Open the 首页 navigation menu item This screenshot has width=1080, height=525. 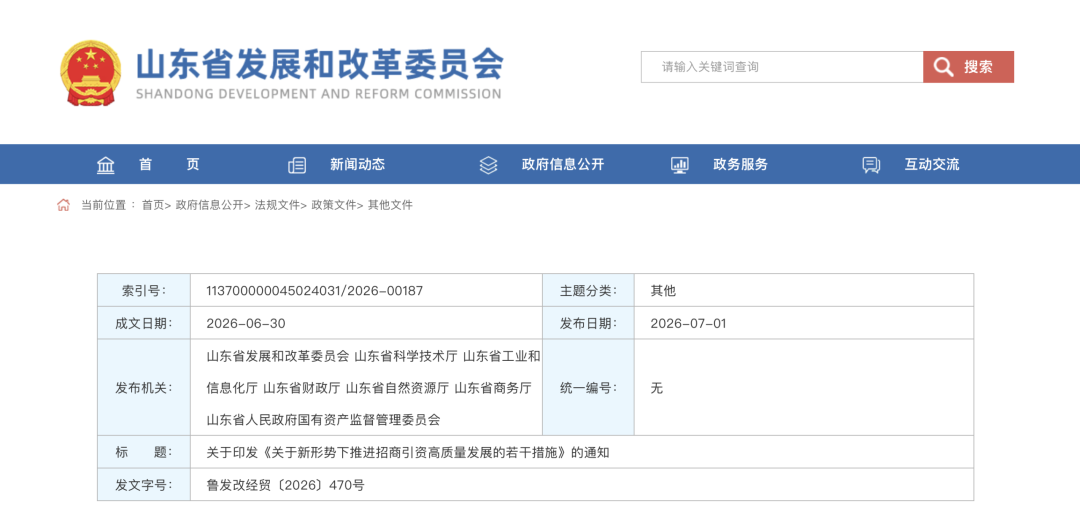[x=169, y=165]
